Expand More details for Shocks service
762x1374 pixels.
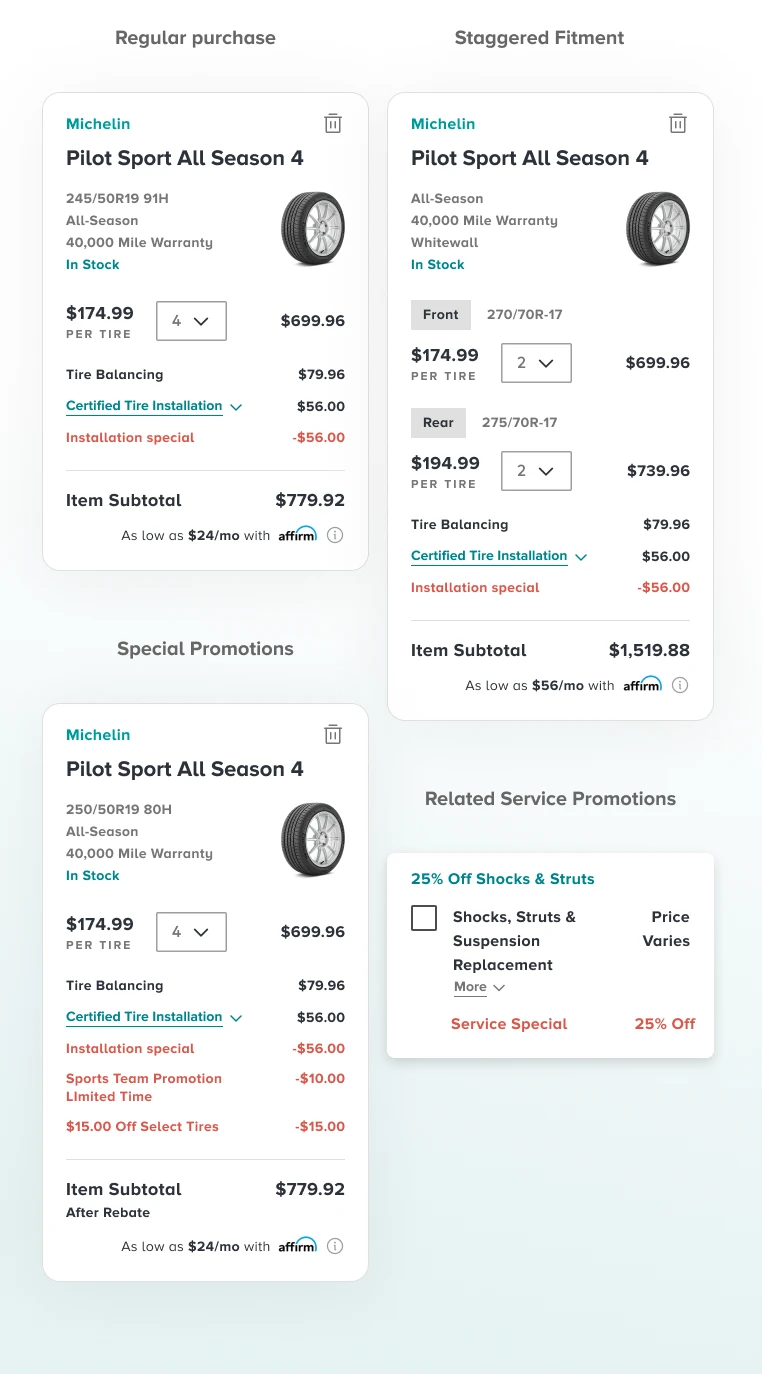(x=479, y=987)
